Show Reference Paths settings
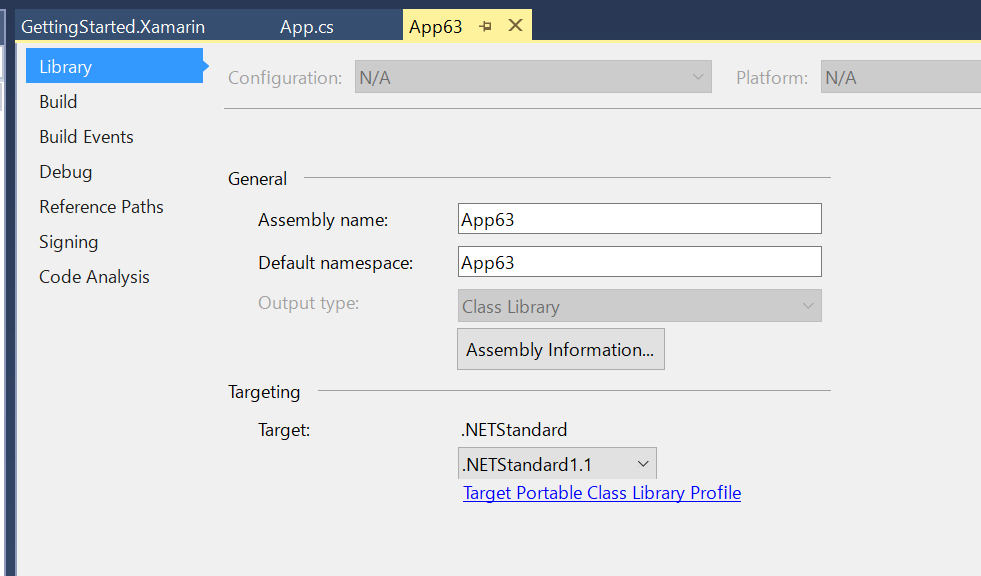Viewport: 981px width, 576px height. (x=101, y=207)
